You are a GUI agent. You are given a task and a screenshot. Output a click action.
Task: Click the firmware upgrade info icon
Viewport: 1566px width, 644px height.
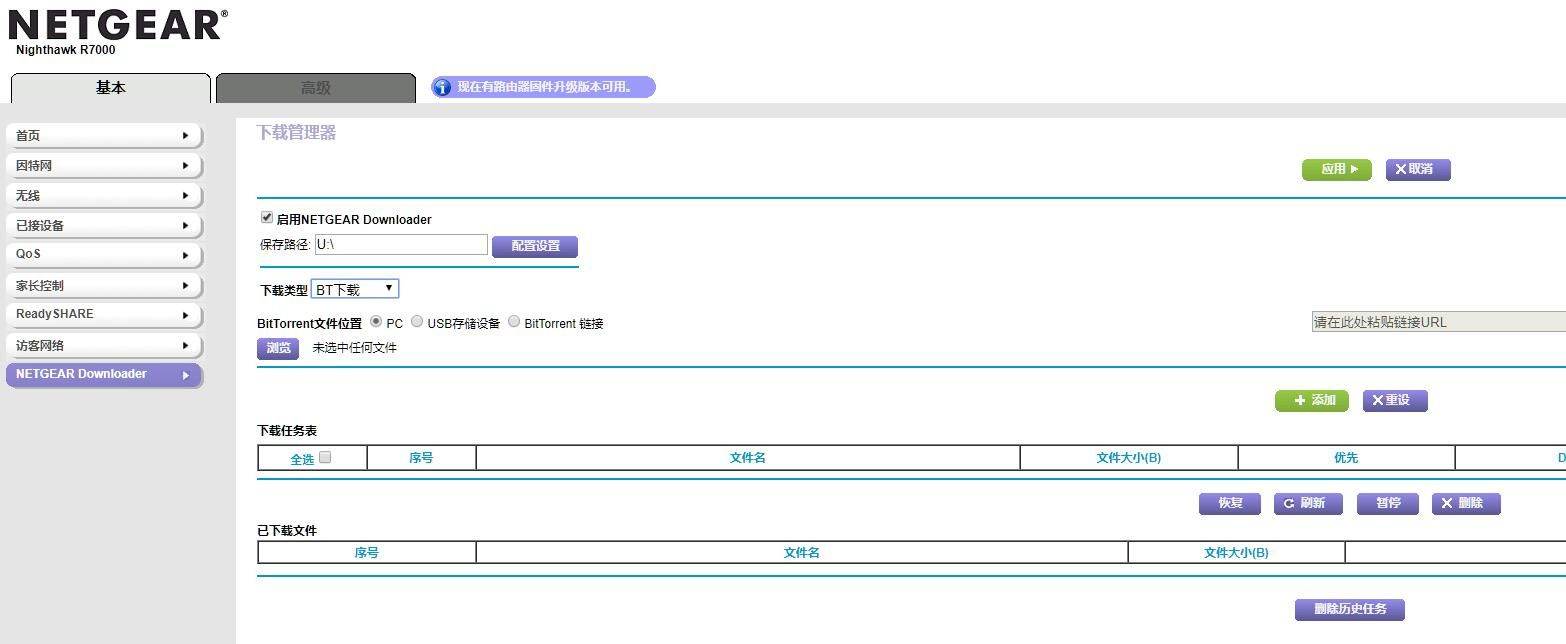(x=442, y=88)
